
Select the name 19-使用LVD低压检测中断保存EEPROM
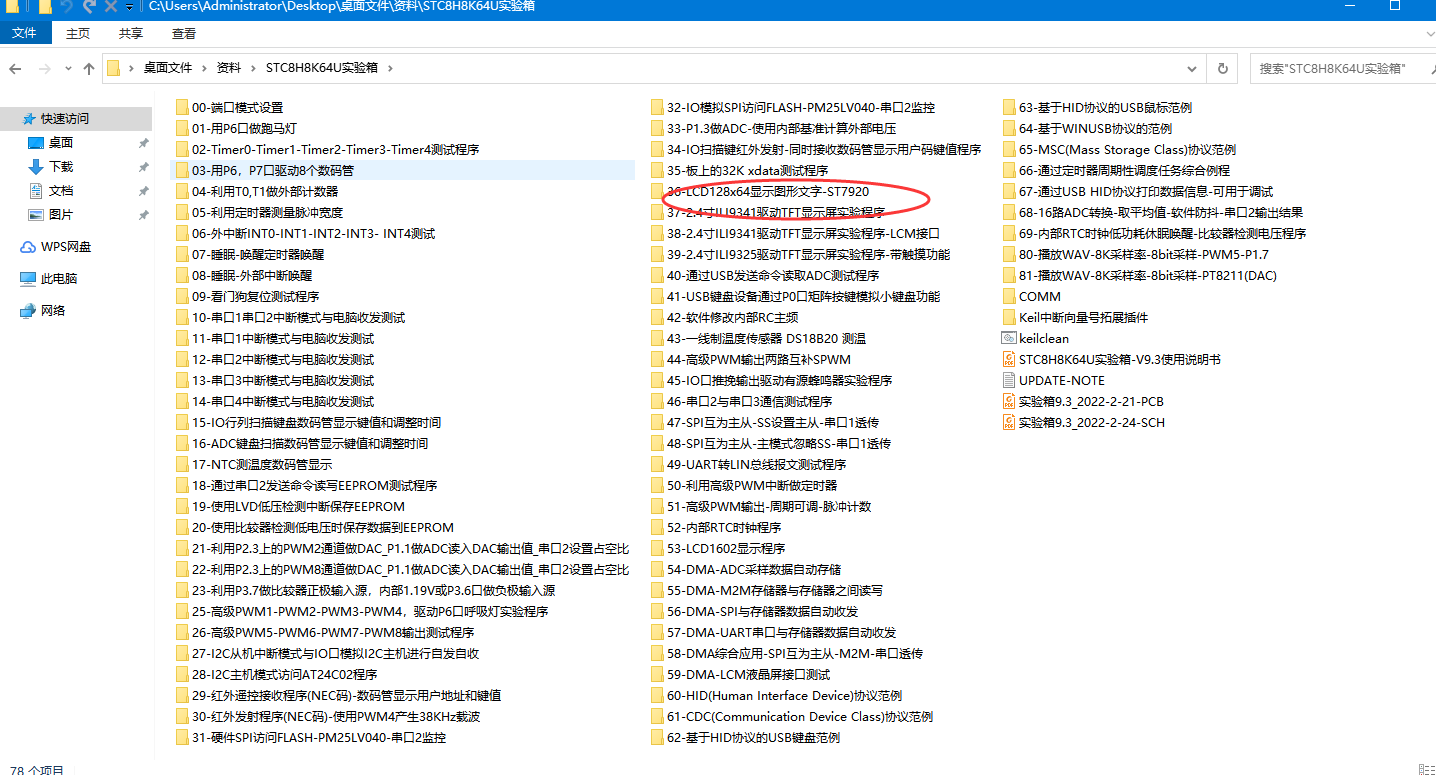[x=298, y=506]
